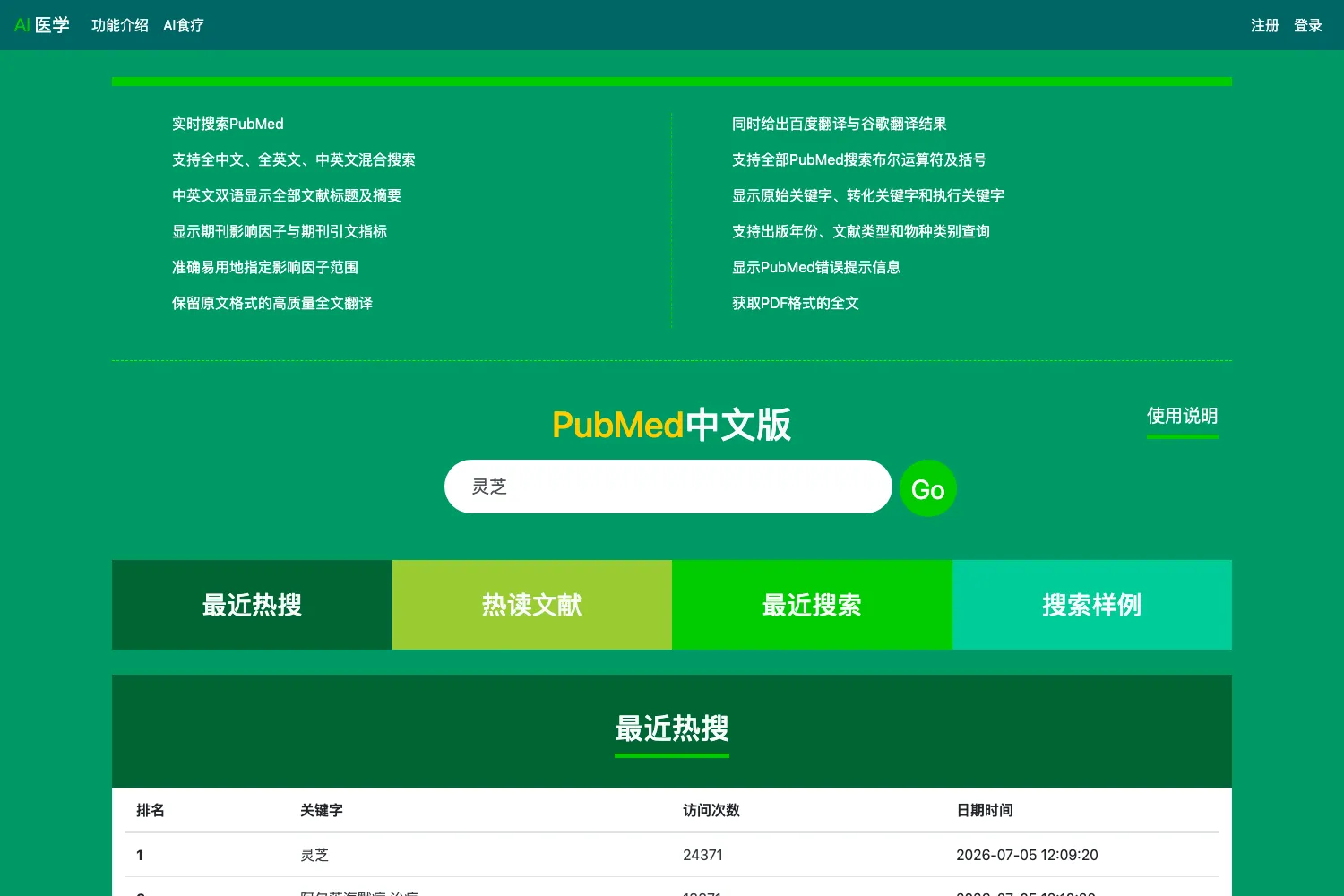The width and height of the screenshot is (1344, 896).
Task: Click the visit count 24371
Action: click(702, 855)
